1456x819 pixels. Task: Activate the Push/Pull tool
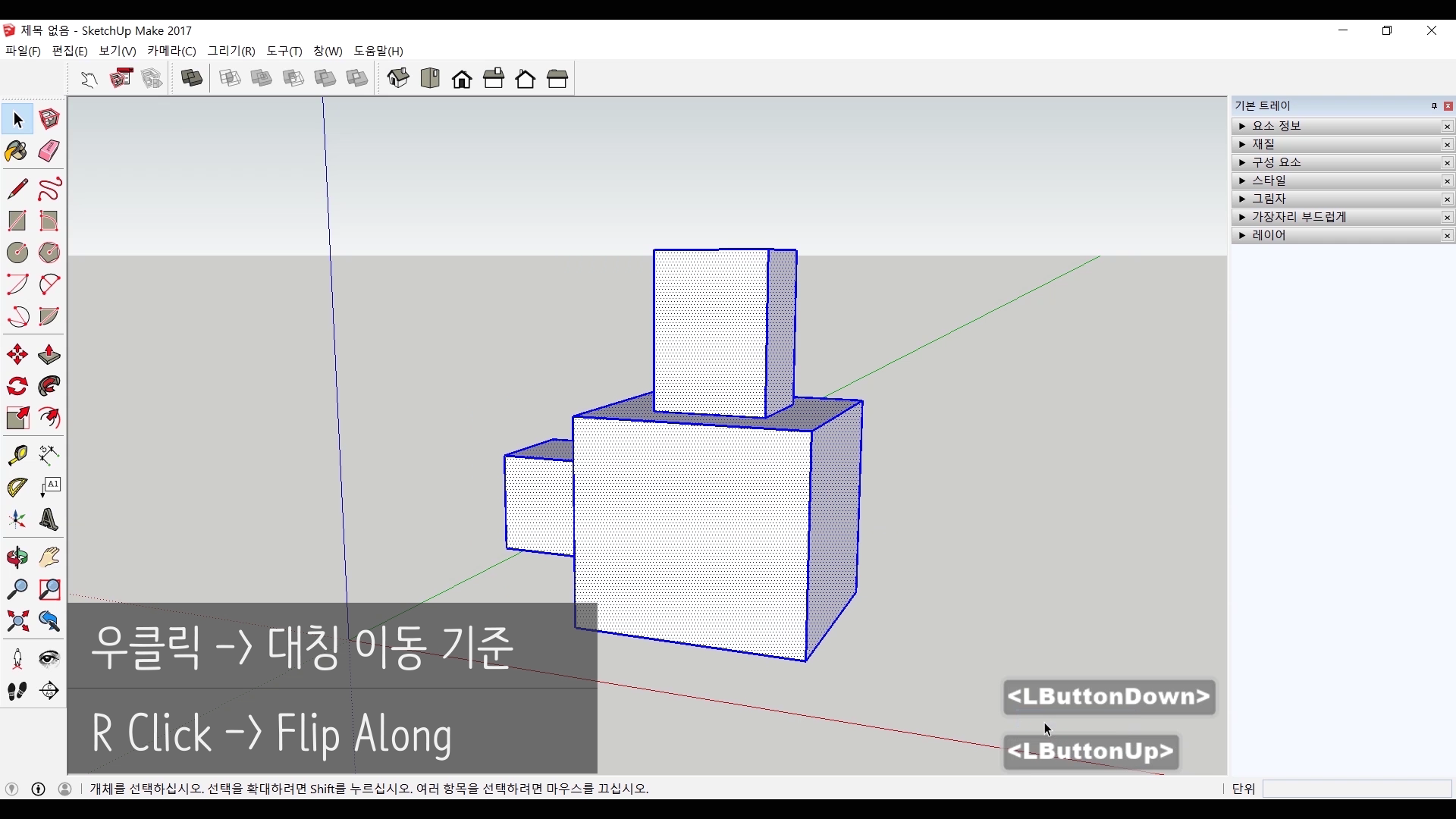point(49,355)
